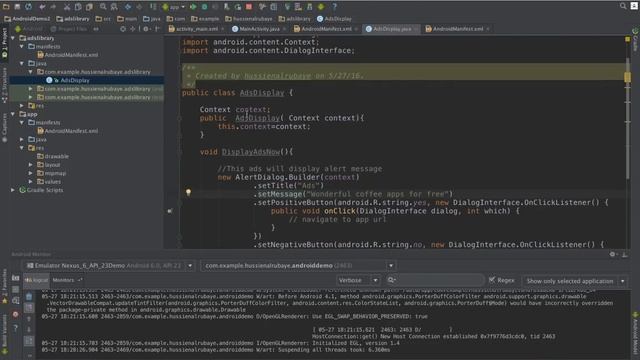Select the Project Files view
Viewport: 640px width, 360px height.
pyautogui.click(x=69, y=29)
